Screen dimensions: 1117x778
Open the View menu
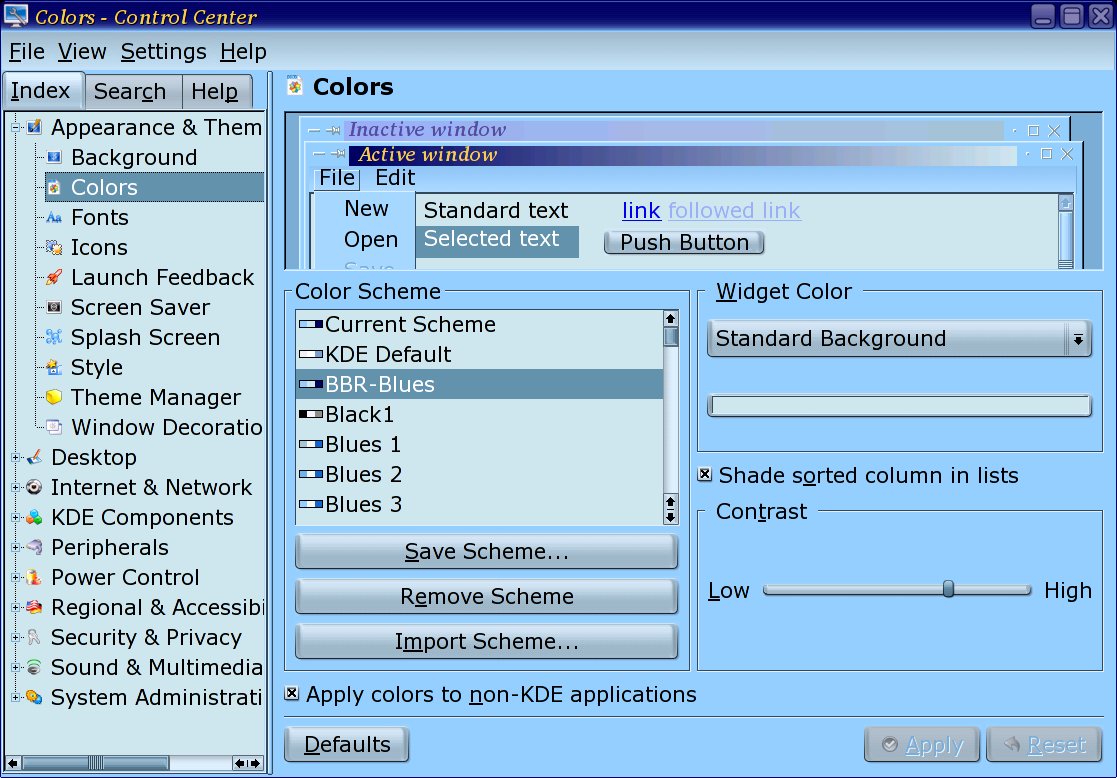coord(82,52)
